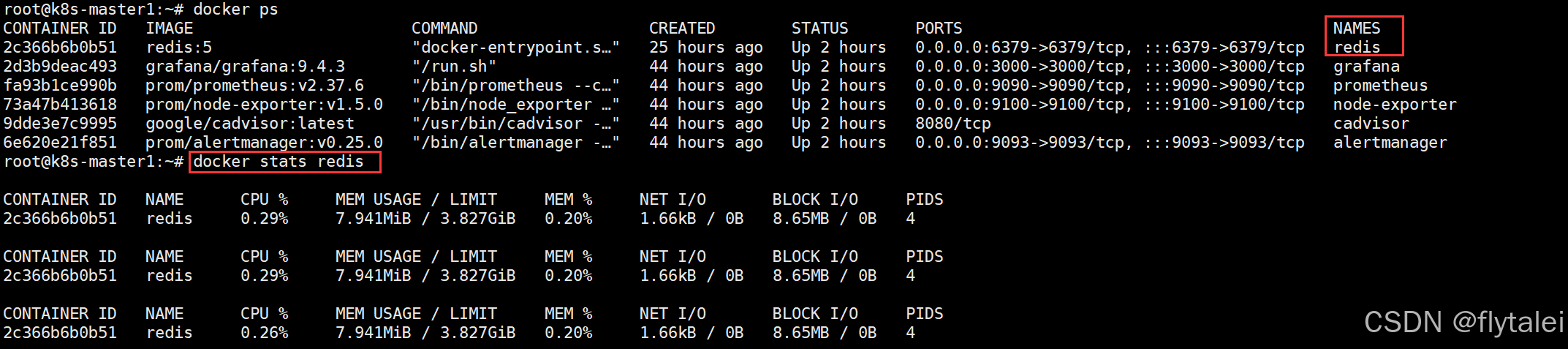
Task: Click node-exporter ports 9100->9100/tcp mapping
Action: 1110,105
